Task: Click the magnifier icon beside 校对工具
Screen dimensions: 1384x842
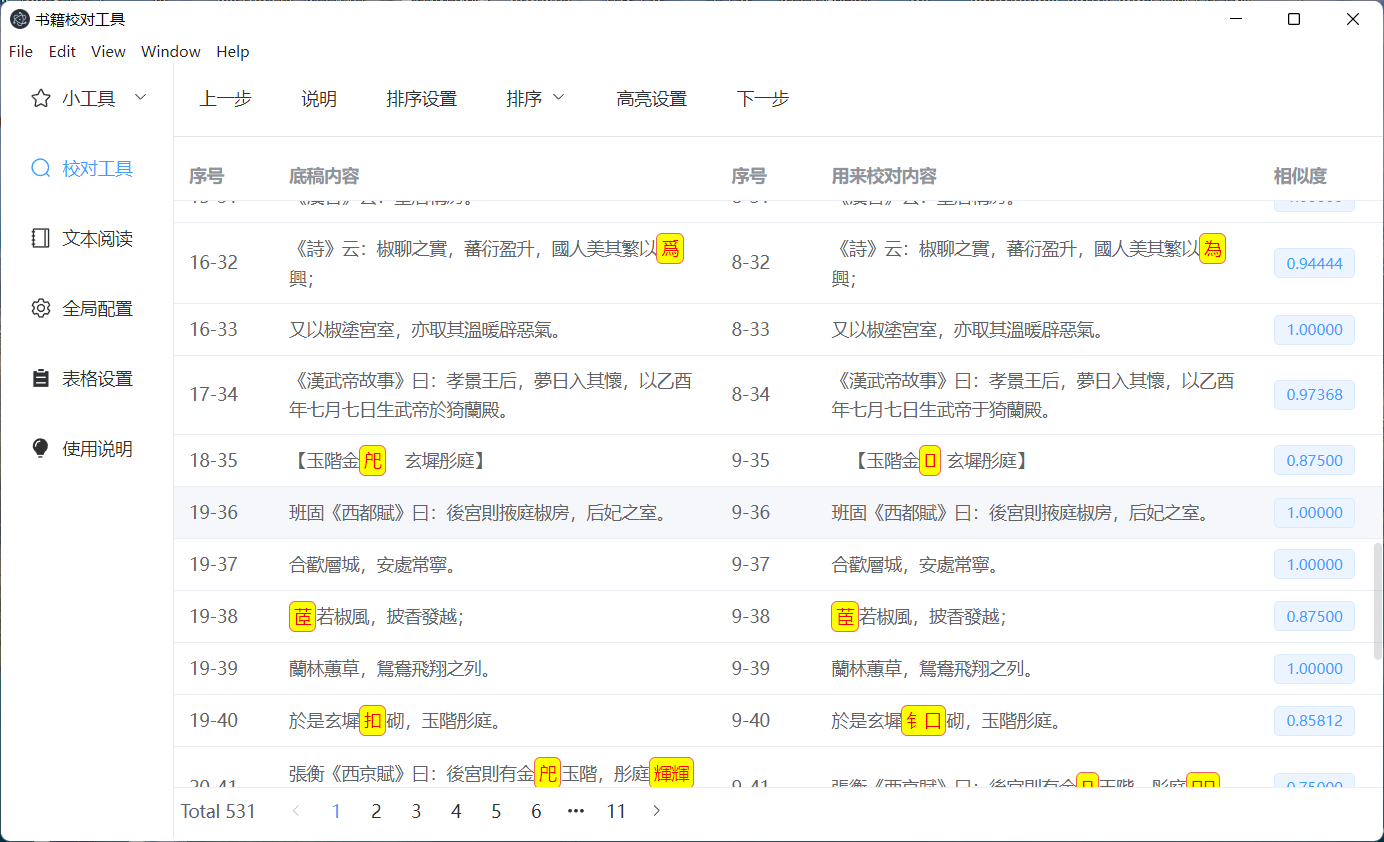Action: point(41,168)
